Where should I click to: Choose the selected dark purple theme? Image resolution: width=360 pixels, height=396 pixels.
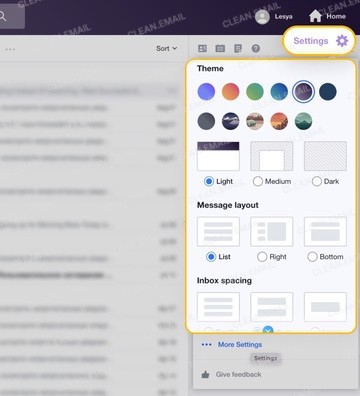(x=303, y=92)
